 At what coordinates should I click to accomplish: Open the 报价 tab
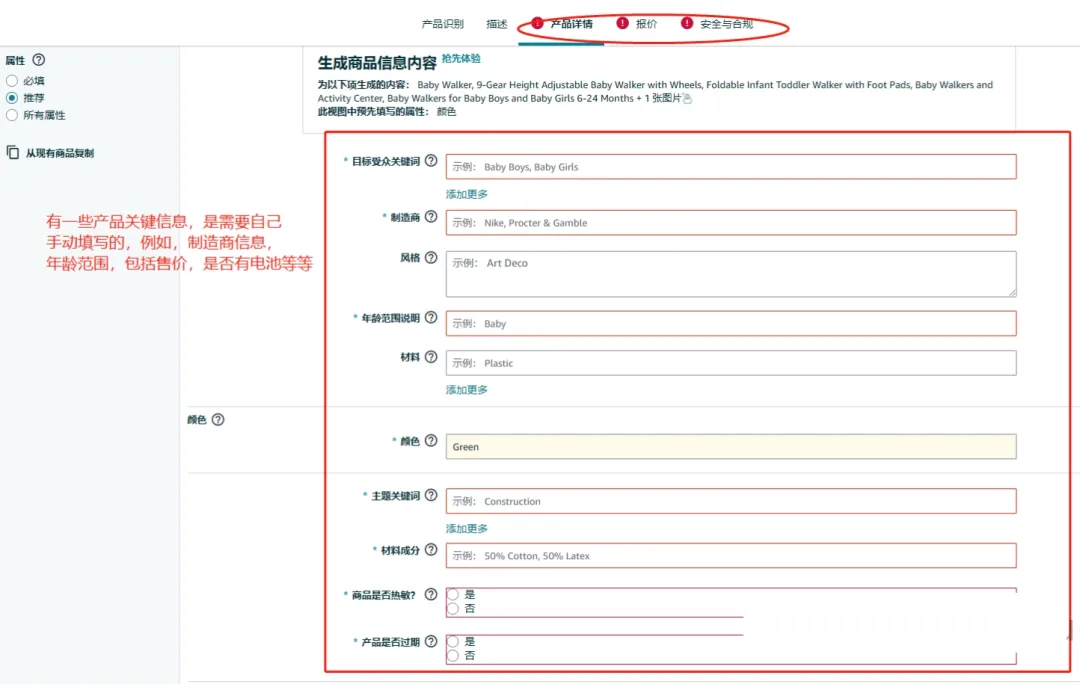click(646, 24)
